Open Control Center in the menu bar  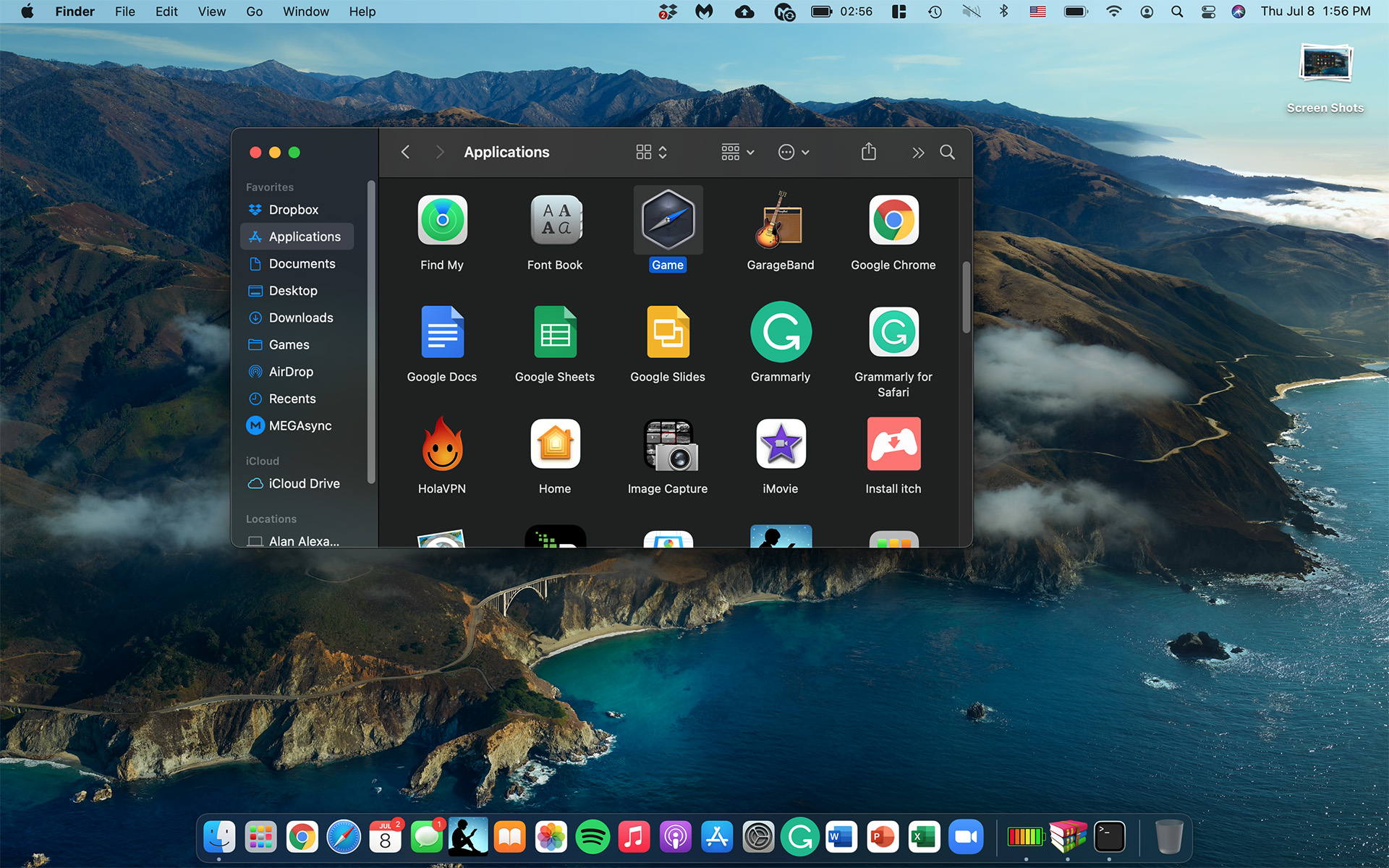pyautogui.click(x=1208, y=12)
